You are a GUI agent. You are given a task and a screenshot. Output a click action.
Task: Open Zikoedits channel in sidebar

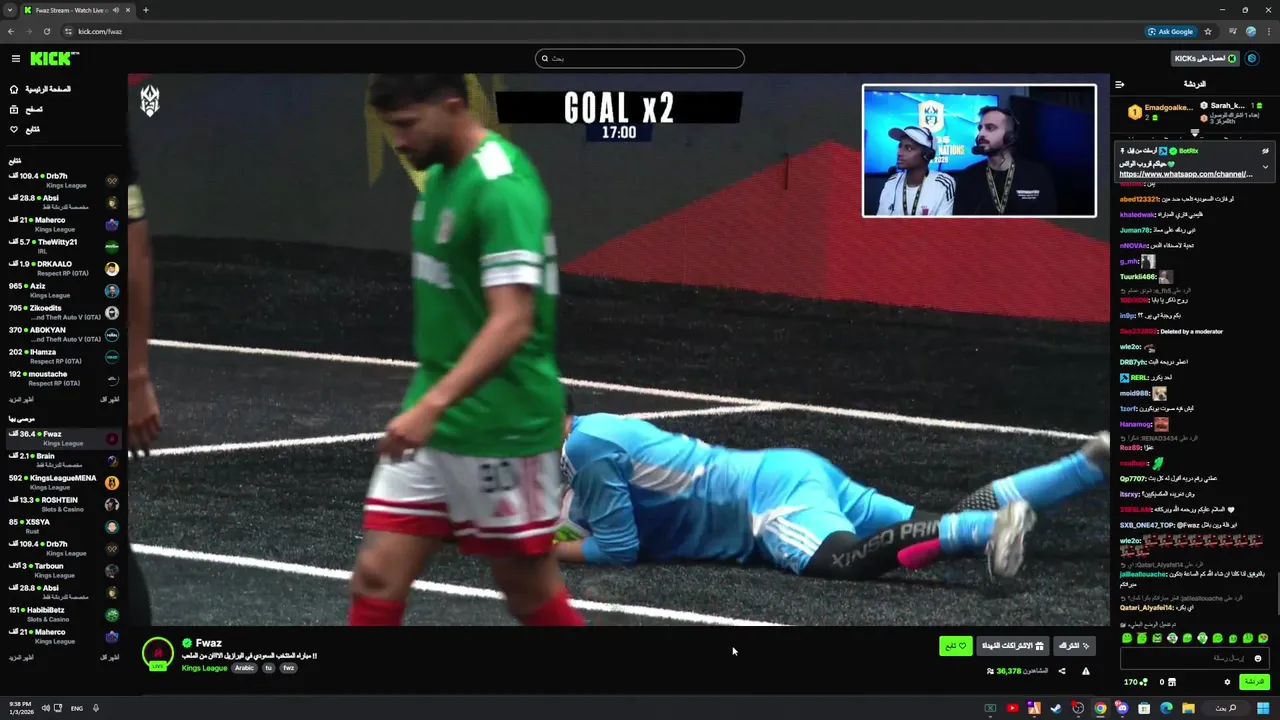62,312
